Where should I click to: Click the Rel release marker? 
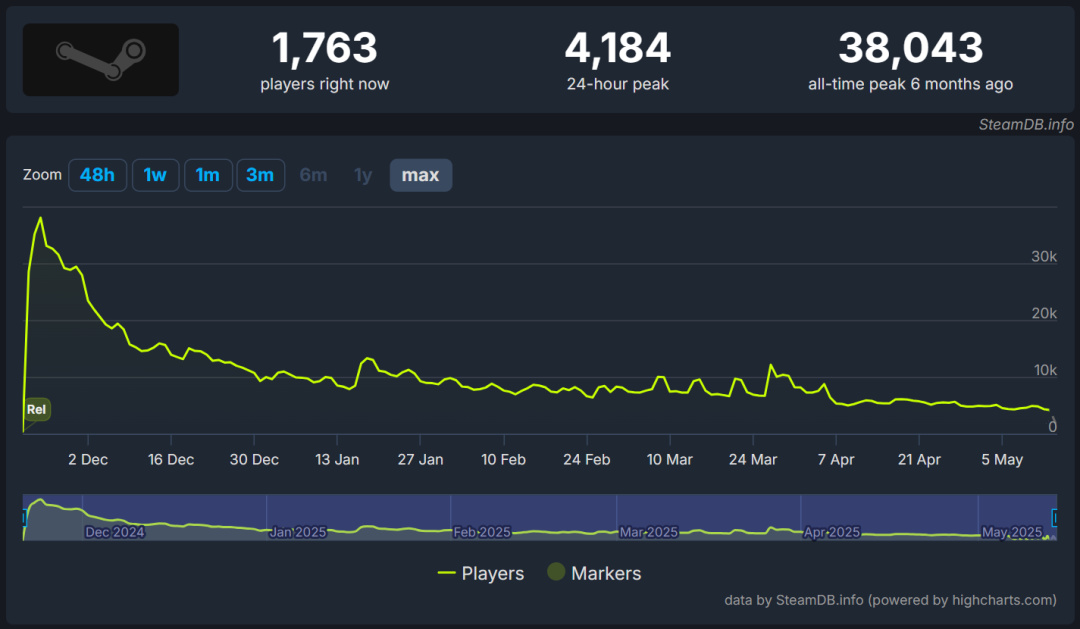[37, 409]
